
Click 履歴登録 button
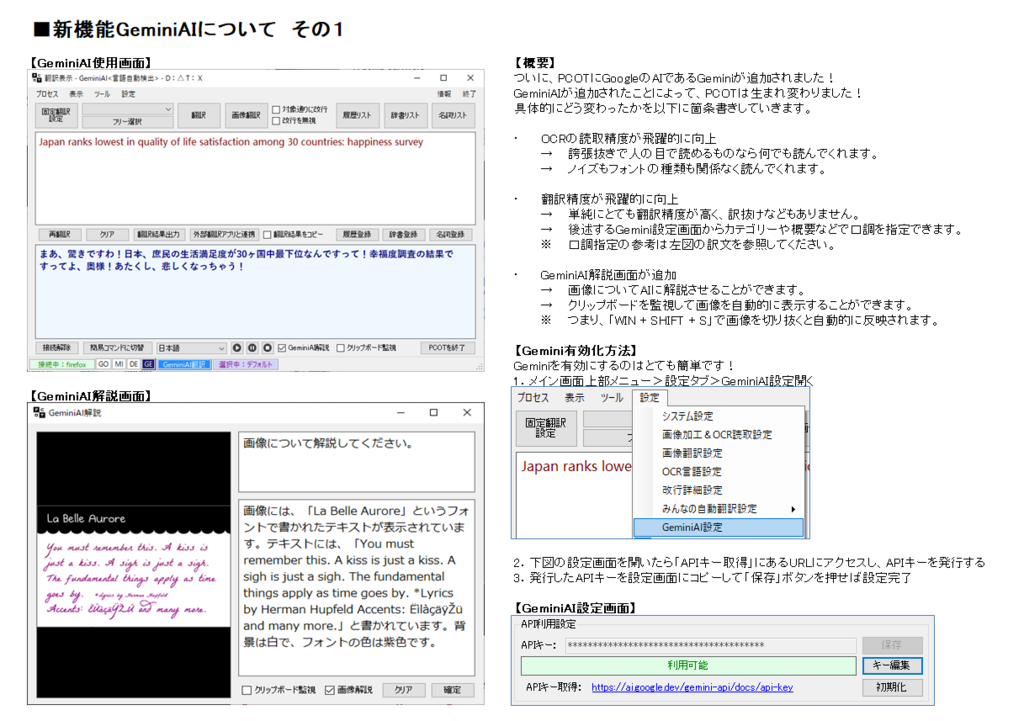point(357,234)
